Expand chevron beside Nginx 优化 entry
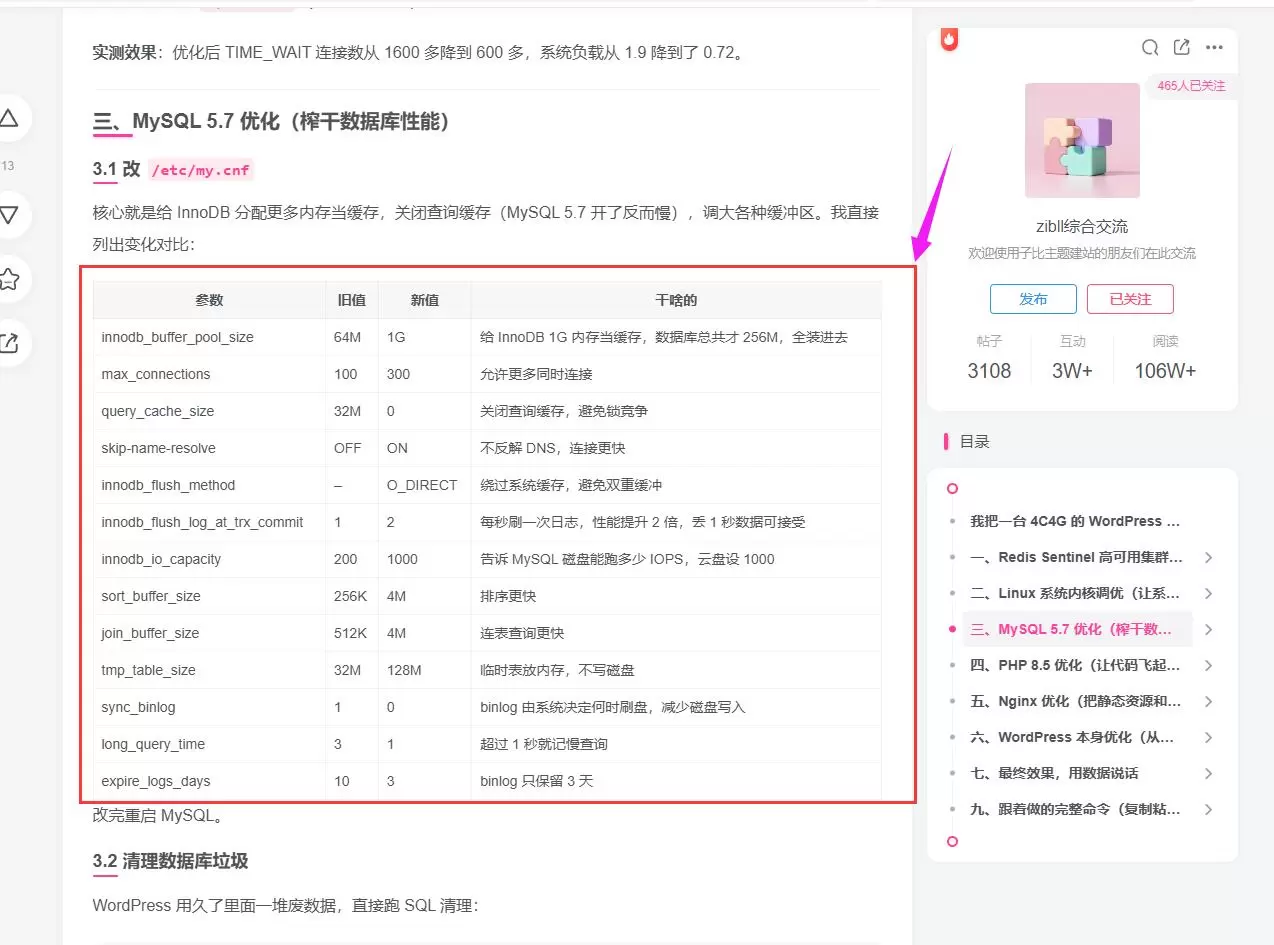The width and height of the screenshot is (1274, 945). click(1209, 701)
